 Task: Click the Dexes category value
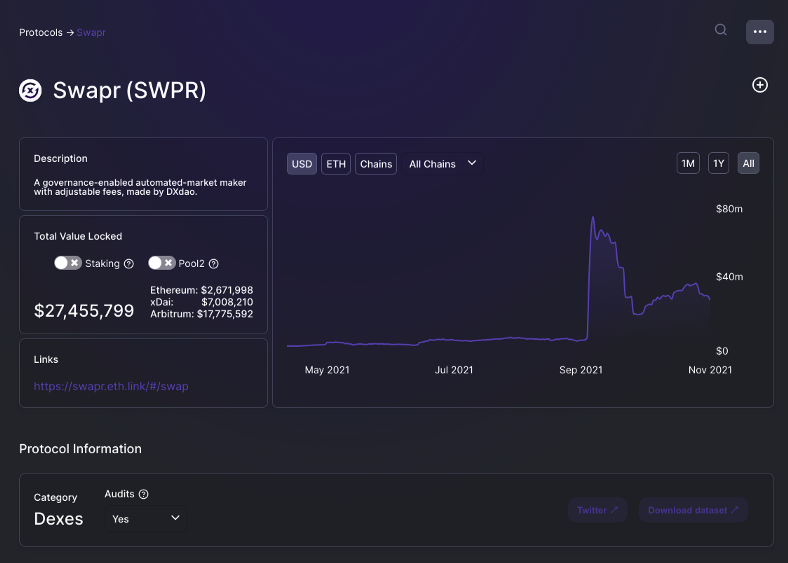click(58, 519)
